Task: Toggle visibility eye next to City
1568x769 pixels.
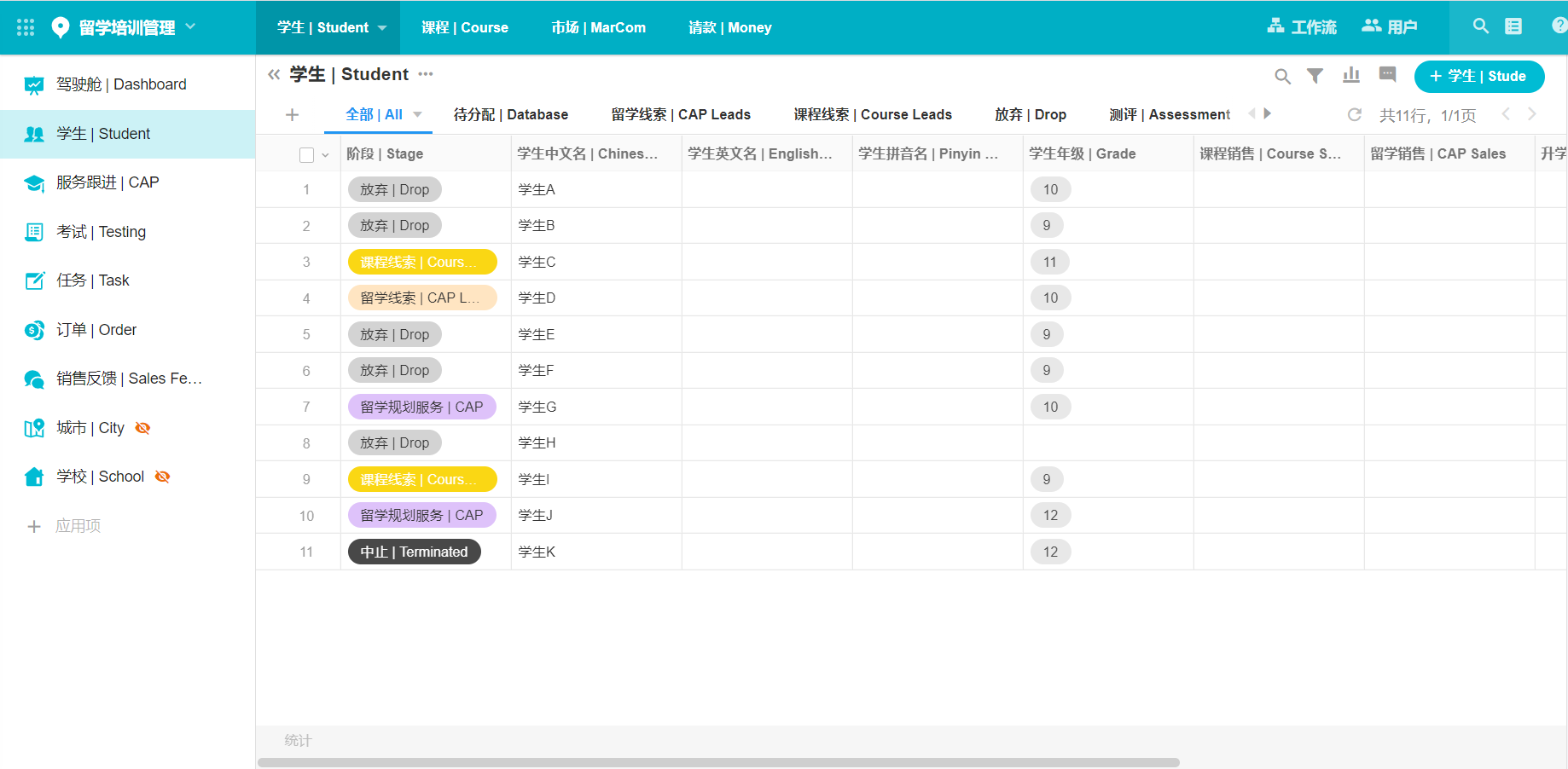Action: coord(143,428)
